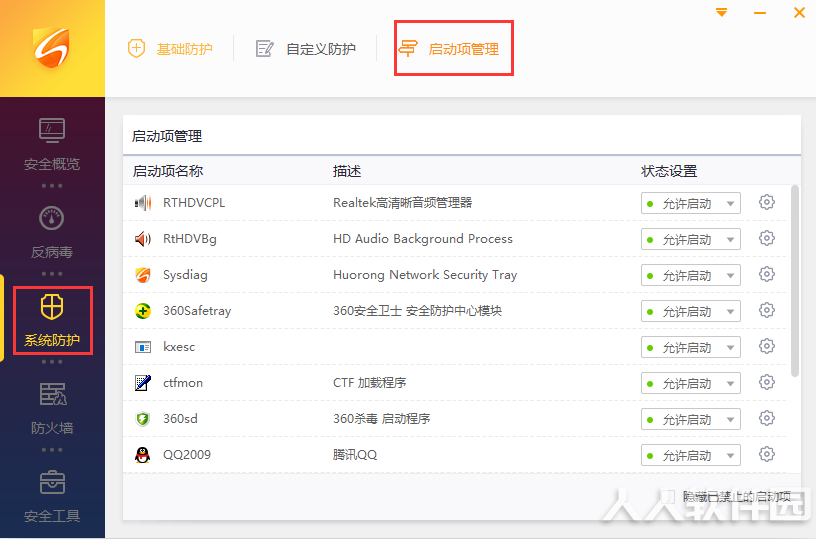Select the Realtek高清晰音频管理器 description
The image size is (816, 539).
point(402,202)
